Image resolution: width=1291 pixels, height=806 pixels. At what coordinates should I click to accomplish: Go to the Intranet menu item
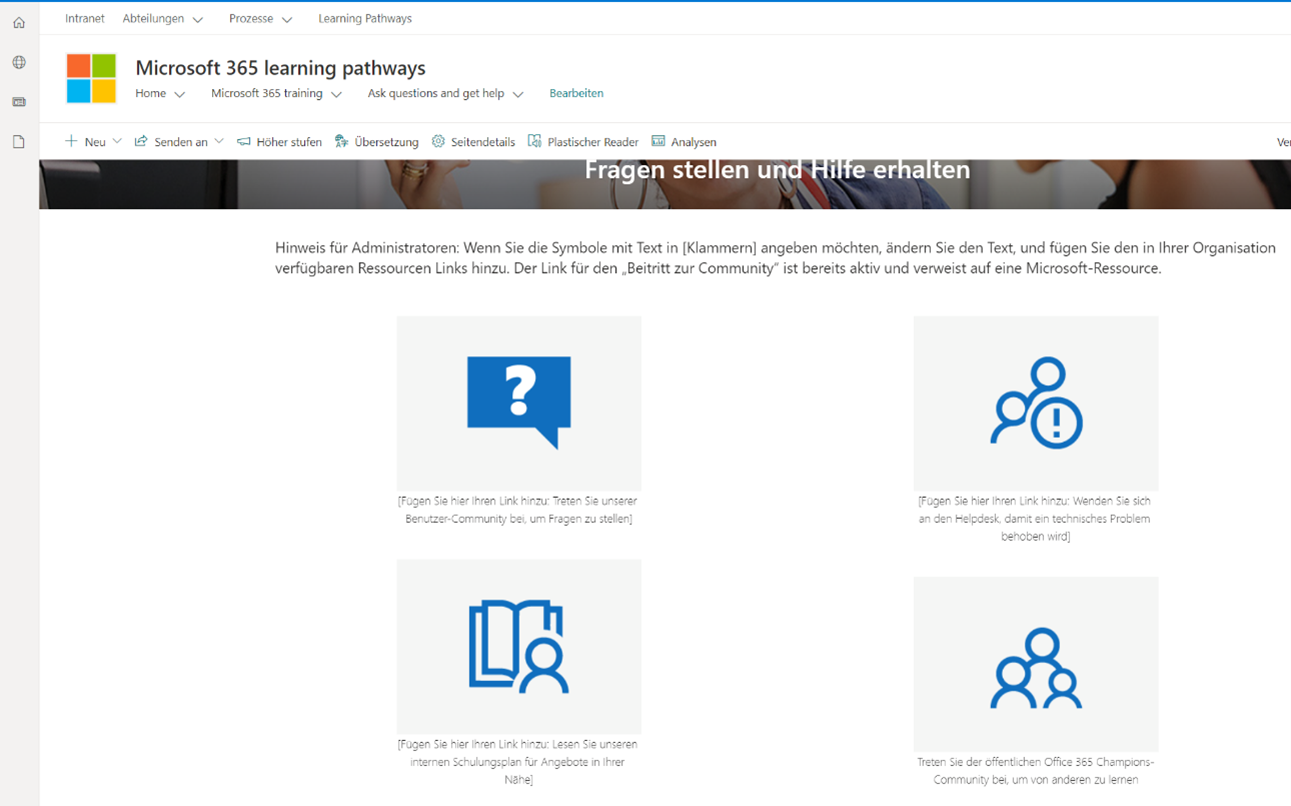85,17
